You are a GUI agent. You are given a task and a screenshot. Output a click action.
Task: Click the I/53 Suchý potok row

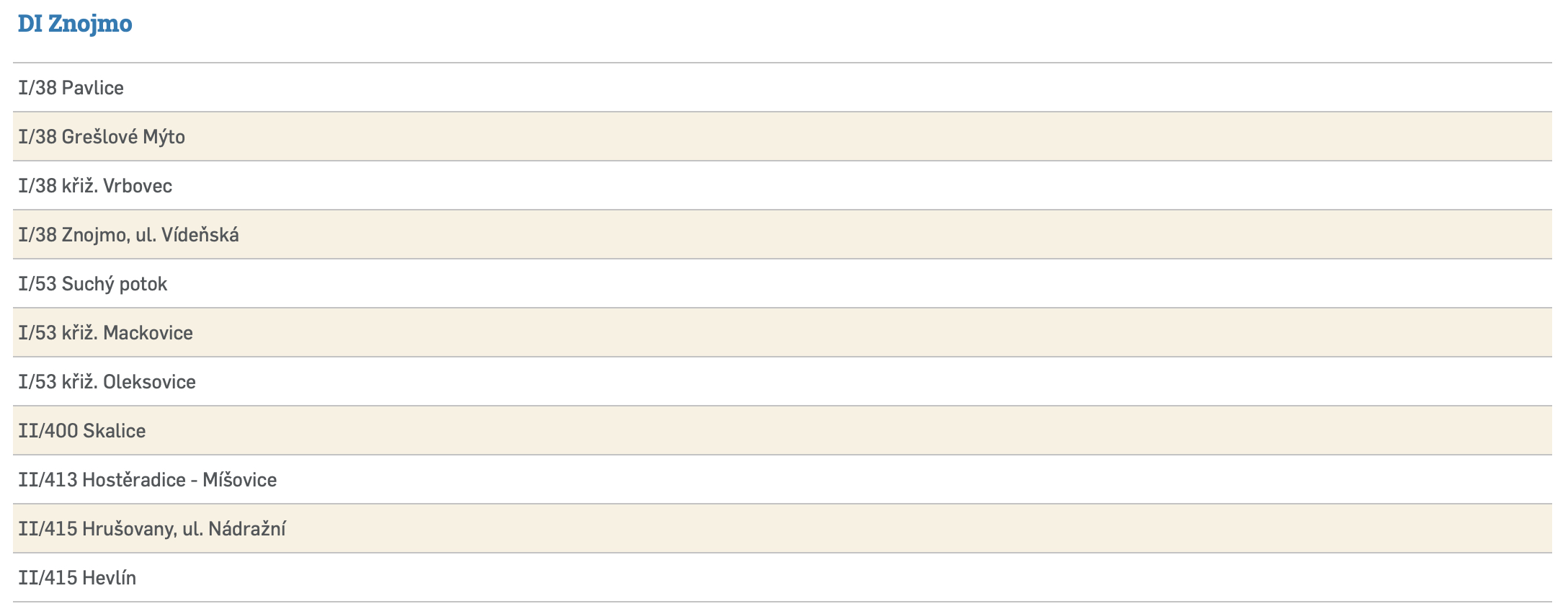tap(92, 284)
